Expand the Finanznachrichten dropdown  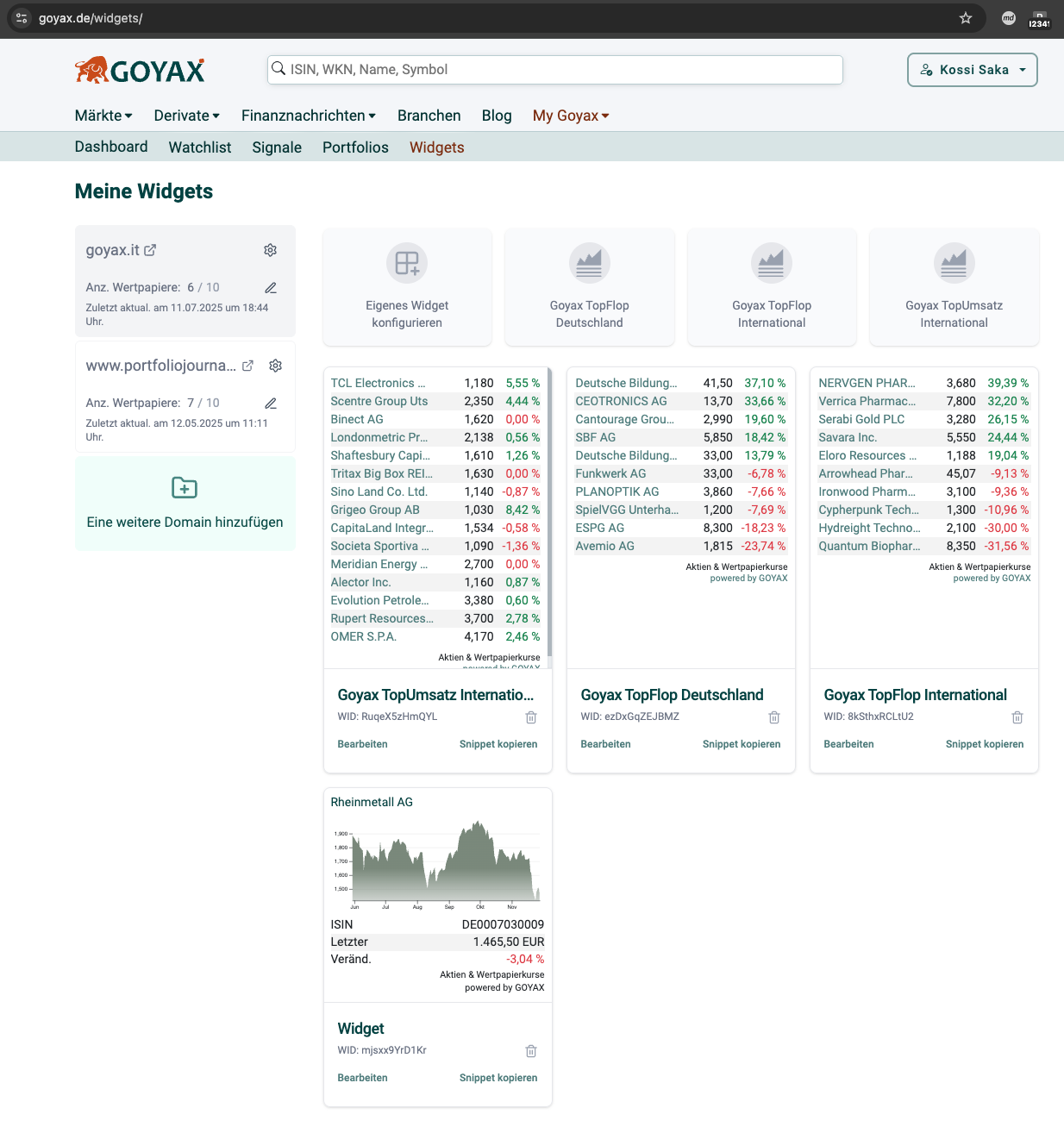(308, 115)
